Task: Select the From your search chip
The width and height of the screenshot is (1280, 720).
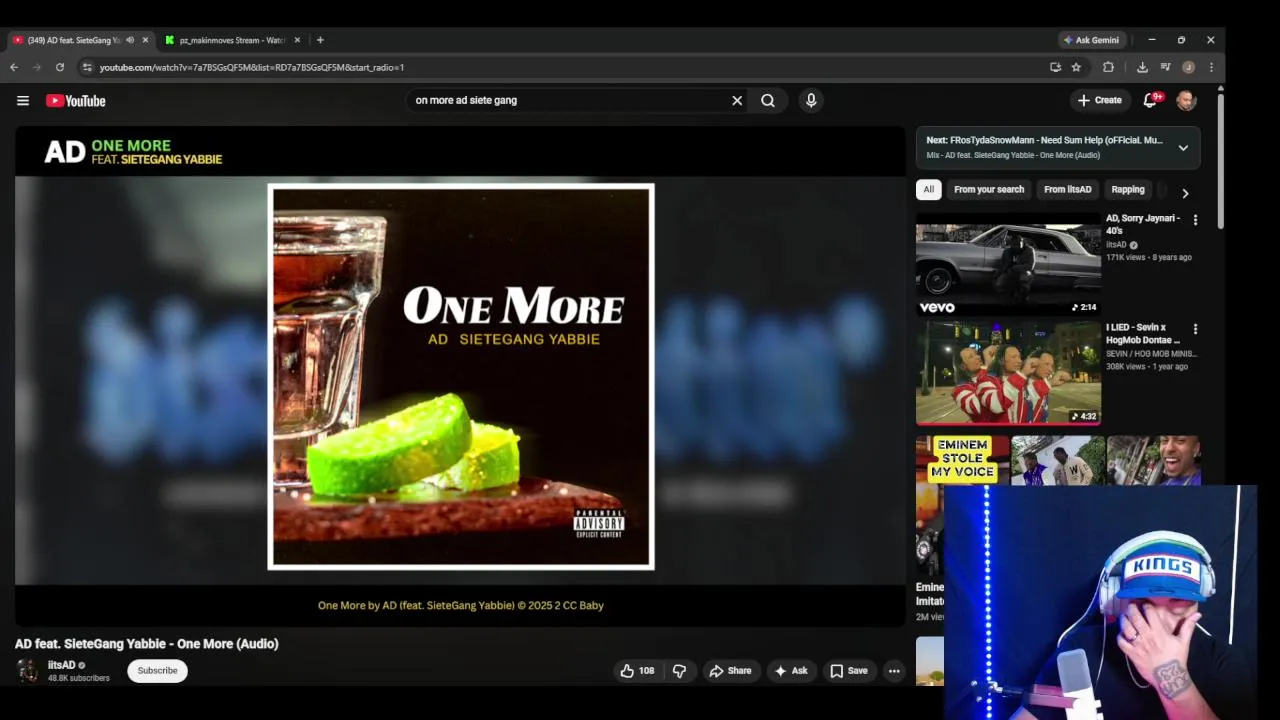Action: tap(989, 189)
